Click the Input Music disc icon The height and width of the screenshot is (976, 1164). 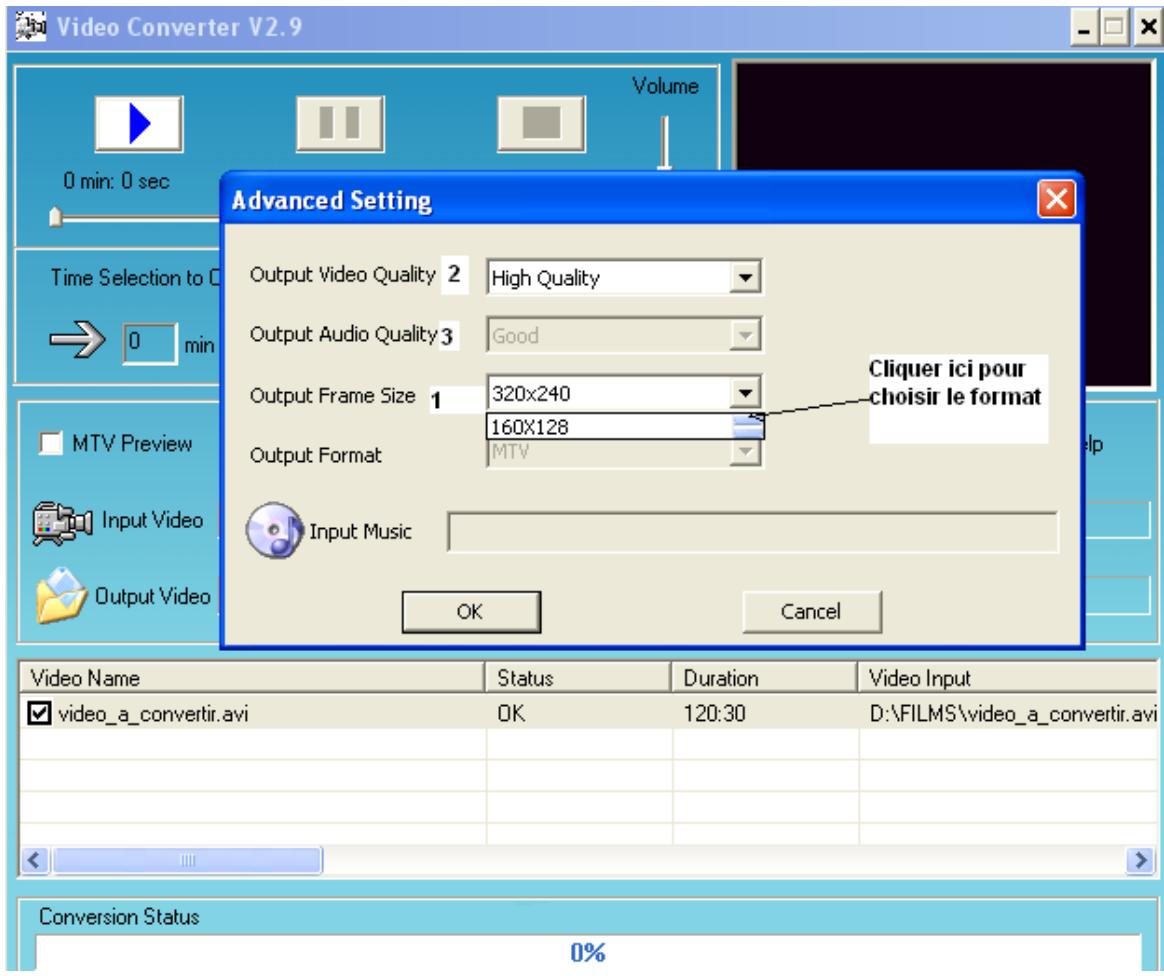coord(275,531)
